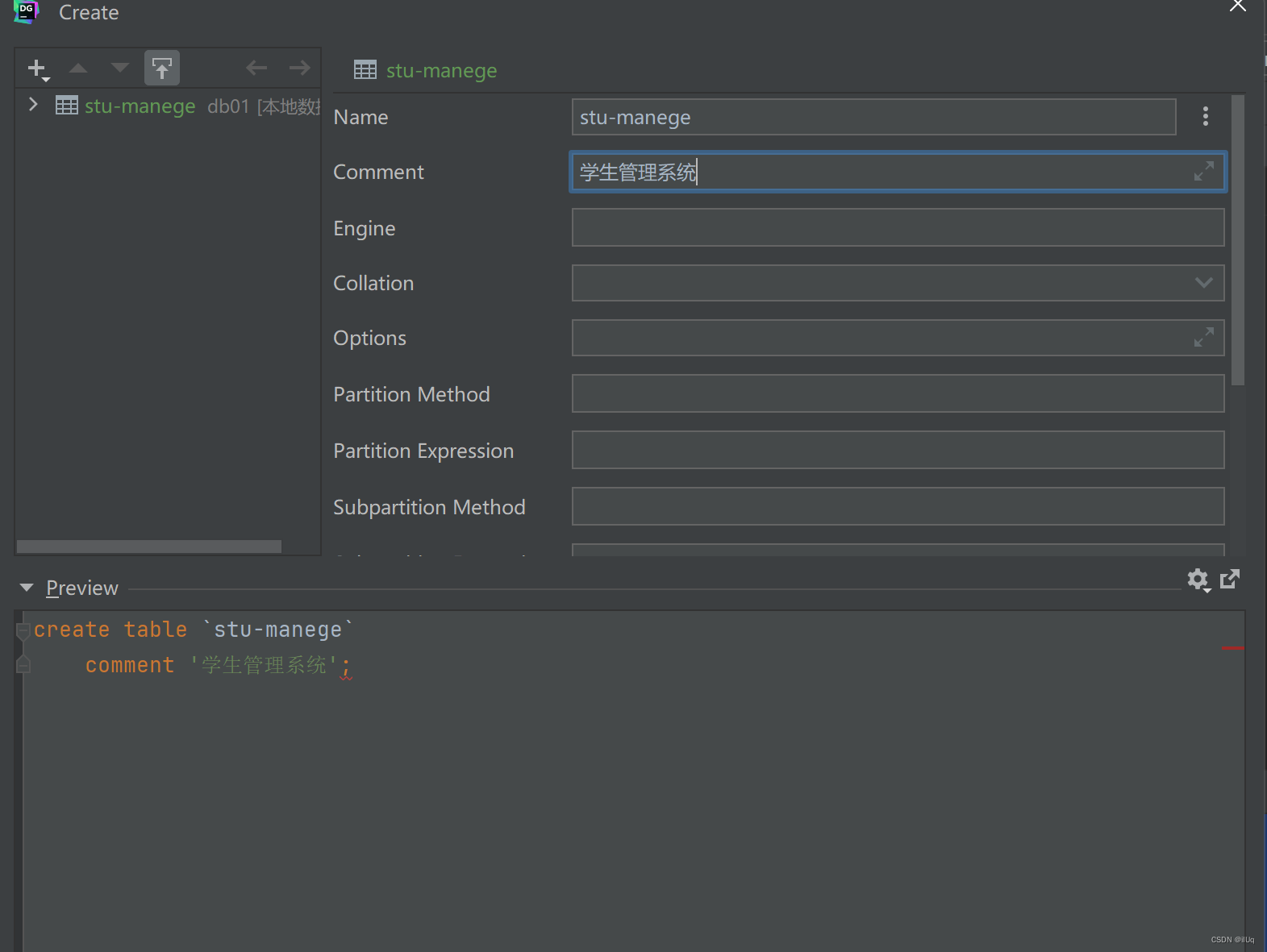The width and height of the screenshot is (1267, 952).
Task: Click the DataGrip app icon in title bar
Action: pyautogui.click(x=26, y=11)
